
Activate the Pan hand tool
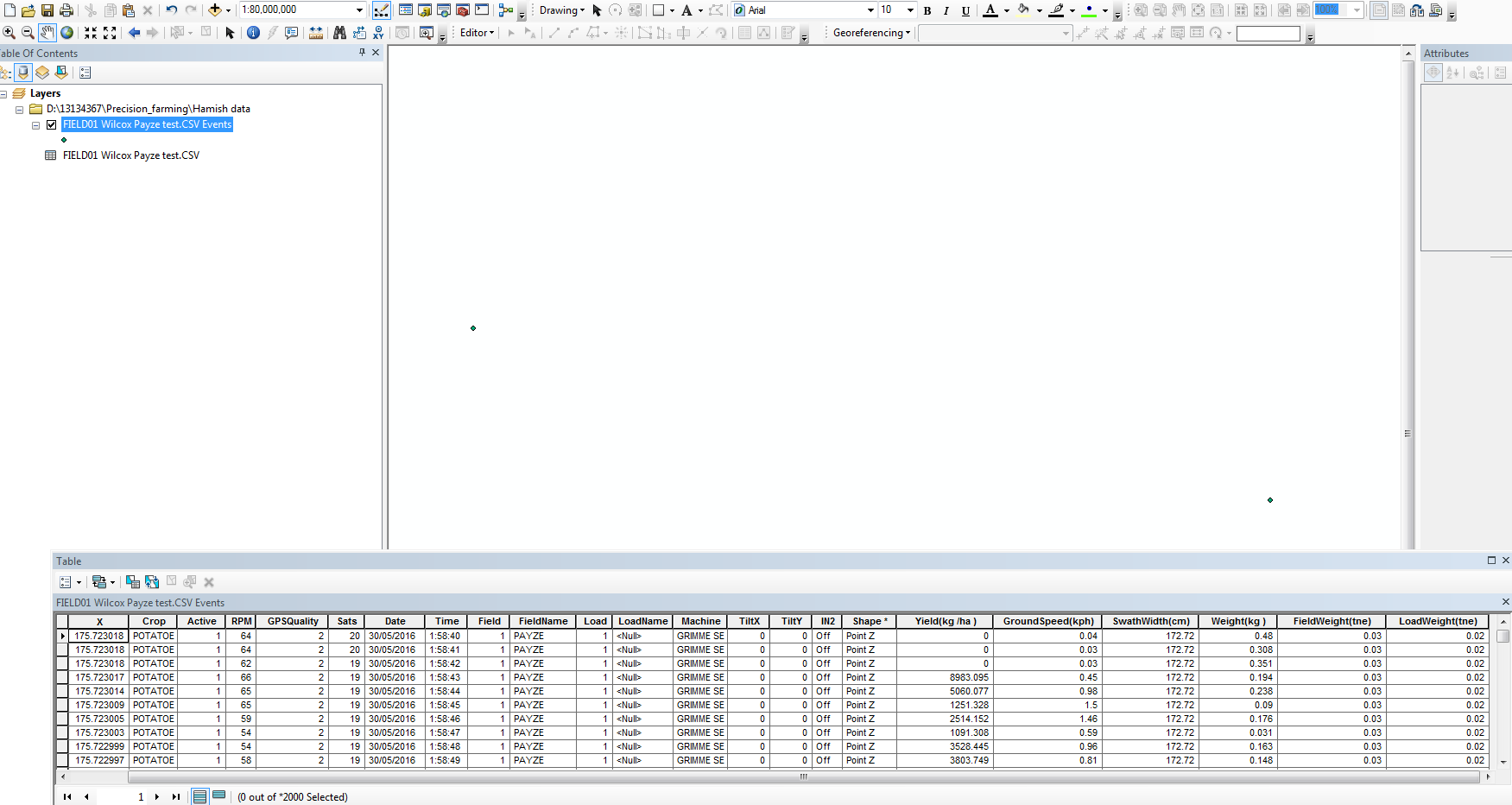(x=47, y=33)
